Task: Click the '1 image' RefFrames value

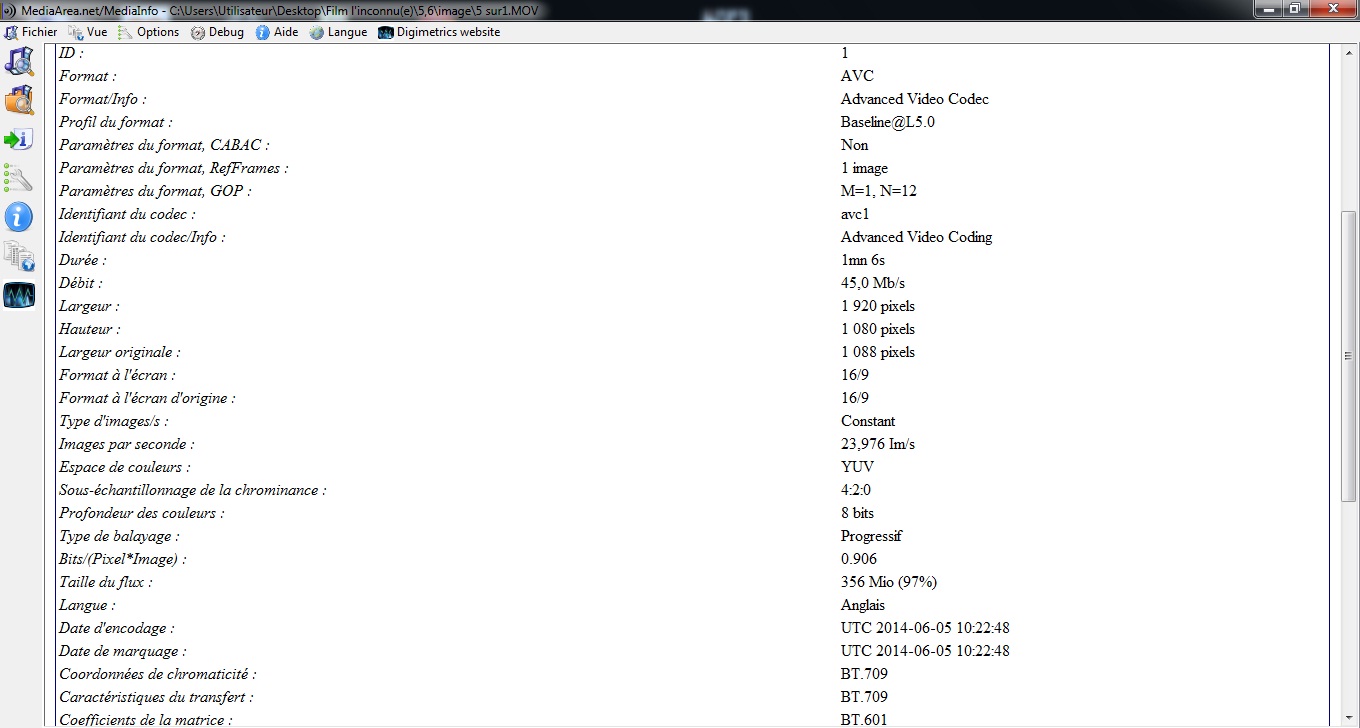Action: 864,168
